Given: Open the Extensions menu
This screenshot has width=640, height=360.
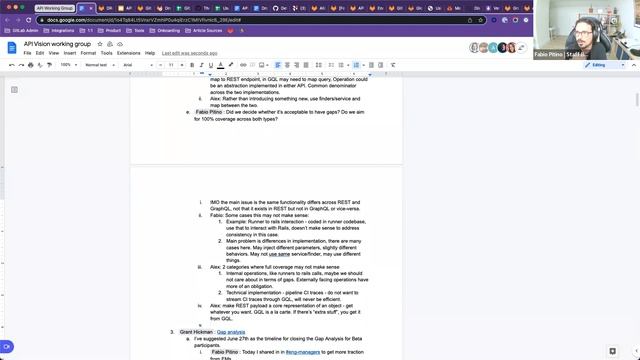Looking at the screenshot, I should pyautogui.click(x=129, y=53).
